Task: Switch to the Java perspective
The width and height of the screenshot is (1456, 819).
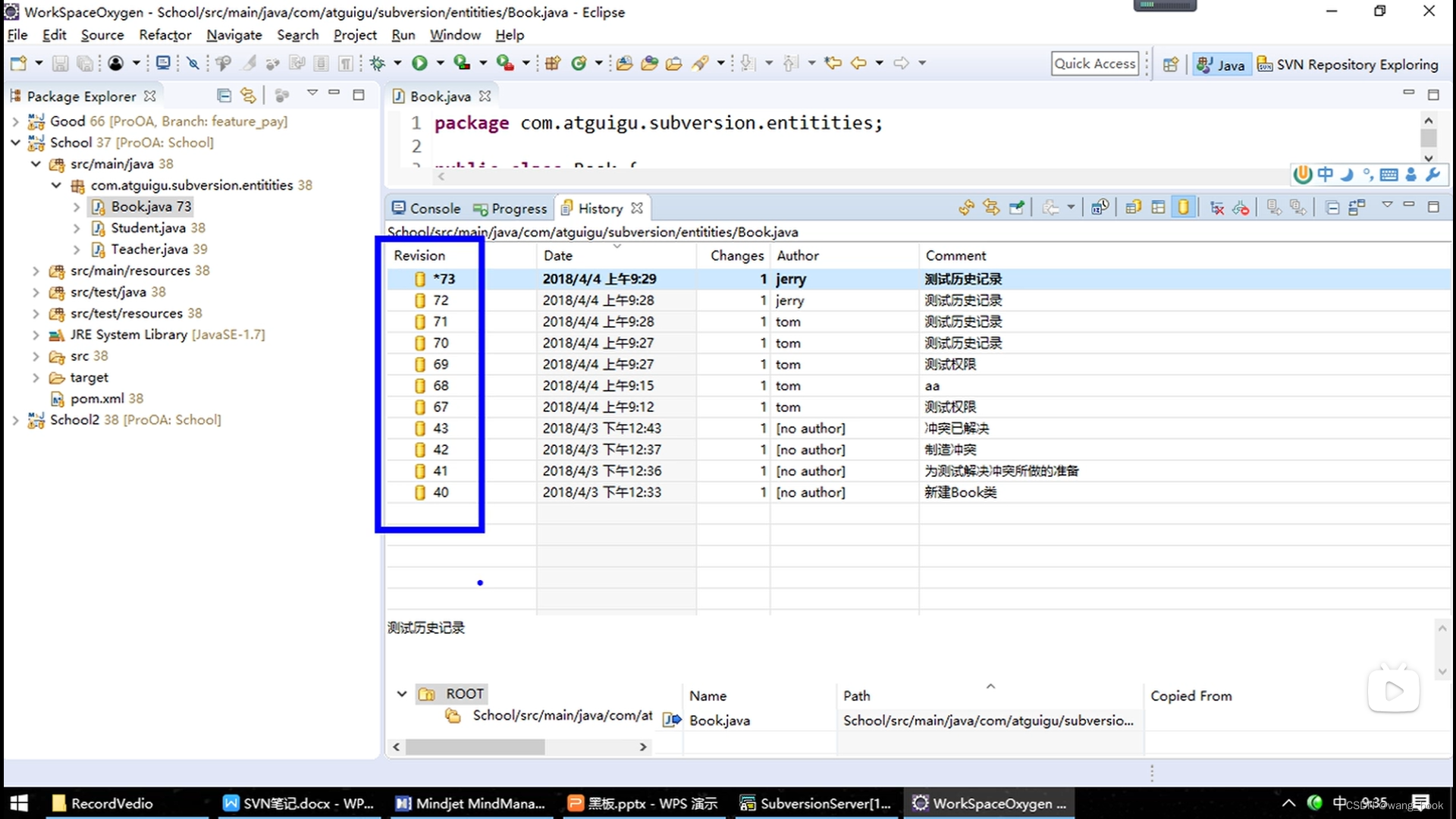Action: coord(1220,64)
